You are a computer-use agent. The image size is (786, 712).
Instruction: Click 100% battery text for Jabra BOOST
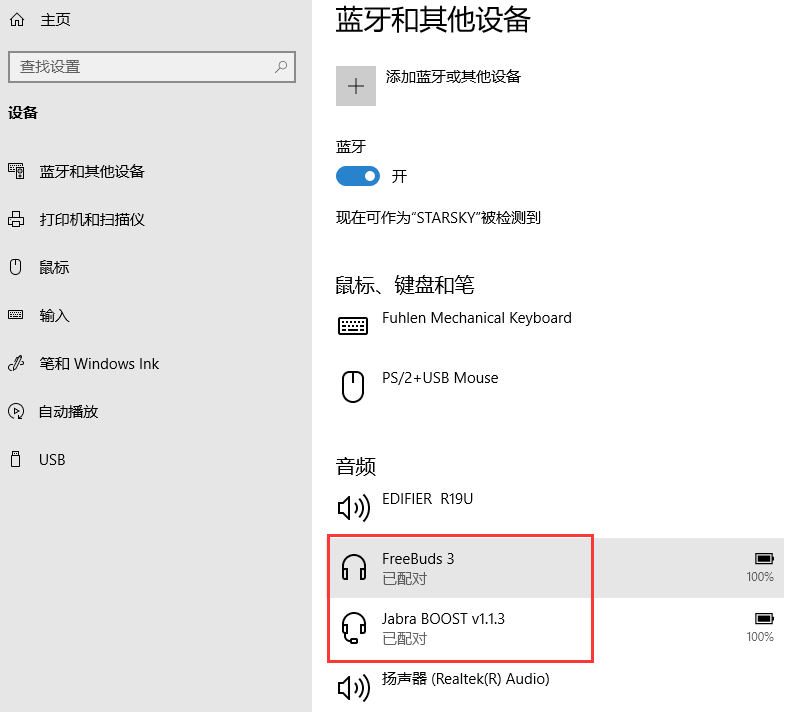760,637
